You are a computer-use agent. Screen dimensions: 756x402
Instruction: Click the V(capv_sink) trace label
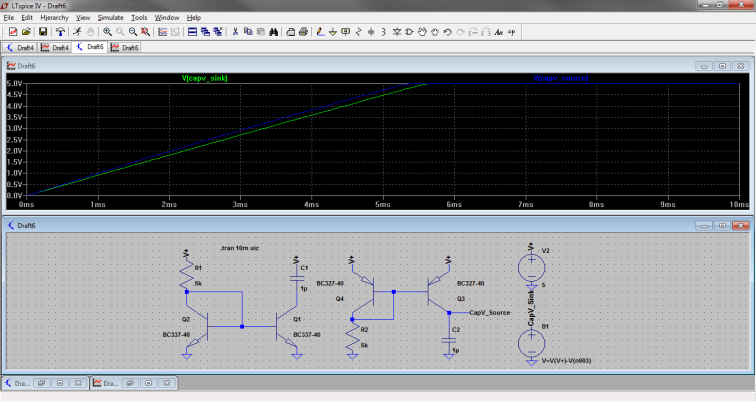pos(204,78)
